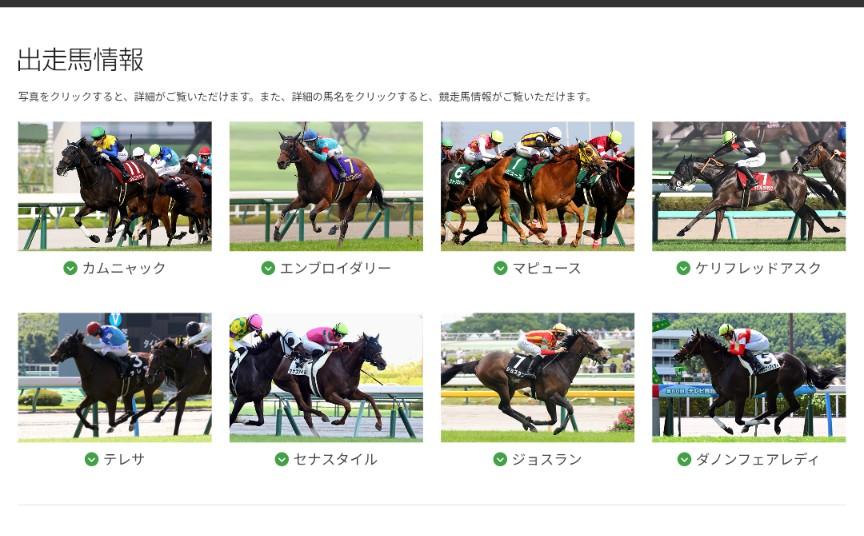The image size is (864, 536).
Task: Click the カムニャック name link
Action: [x=124, y=268]
